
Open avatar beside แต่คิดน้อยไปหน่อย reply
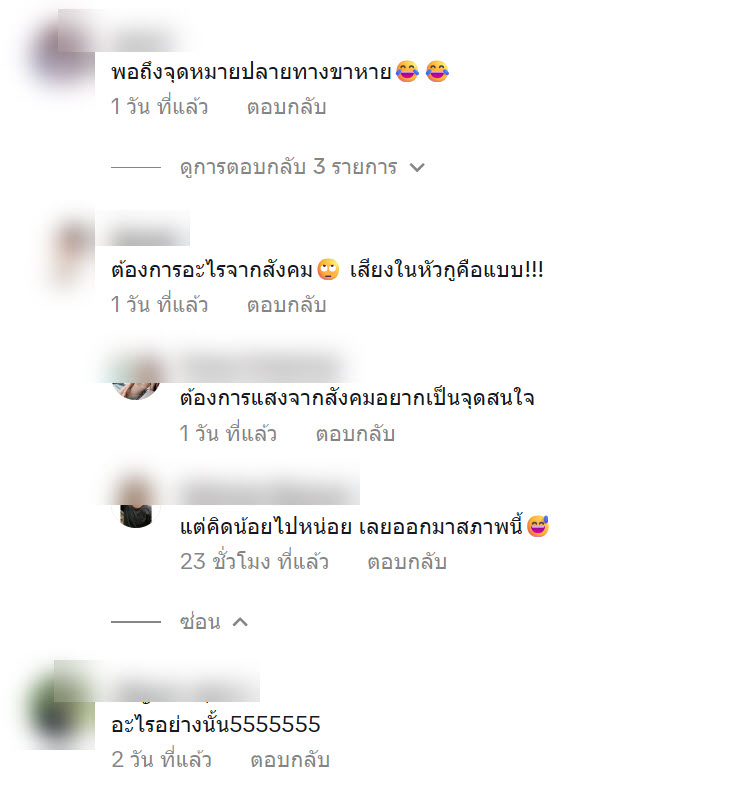(136, 506)
